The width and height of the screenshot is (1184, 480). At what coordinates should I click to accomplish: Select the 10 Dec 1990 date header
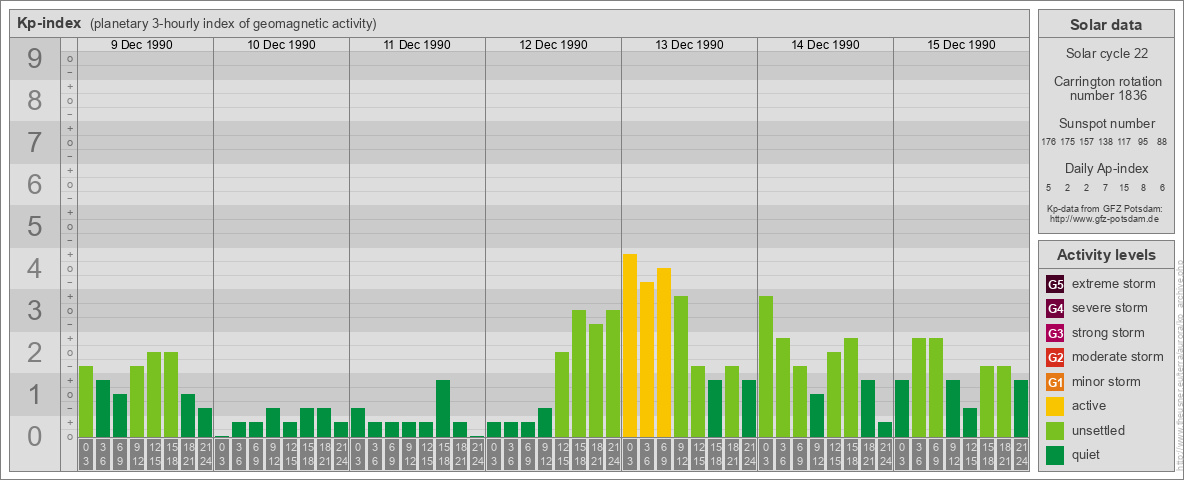tap(281, 45)
